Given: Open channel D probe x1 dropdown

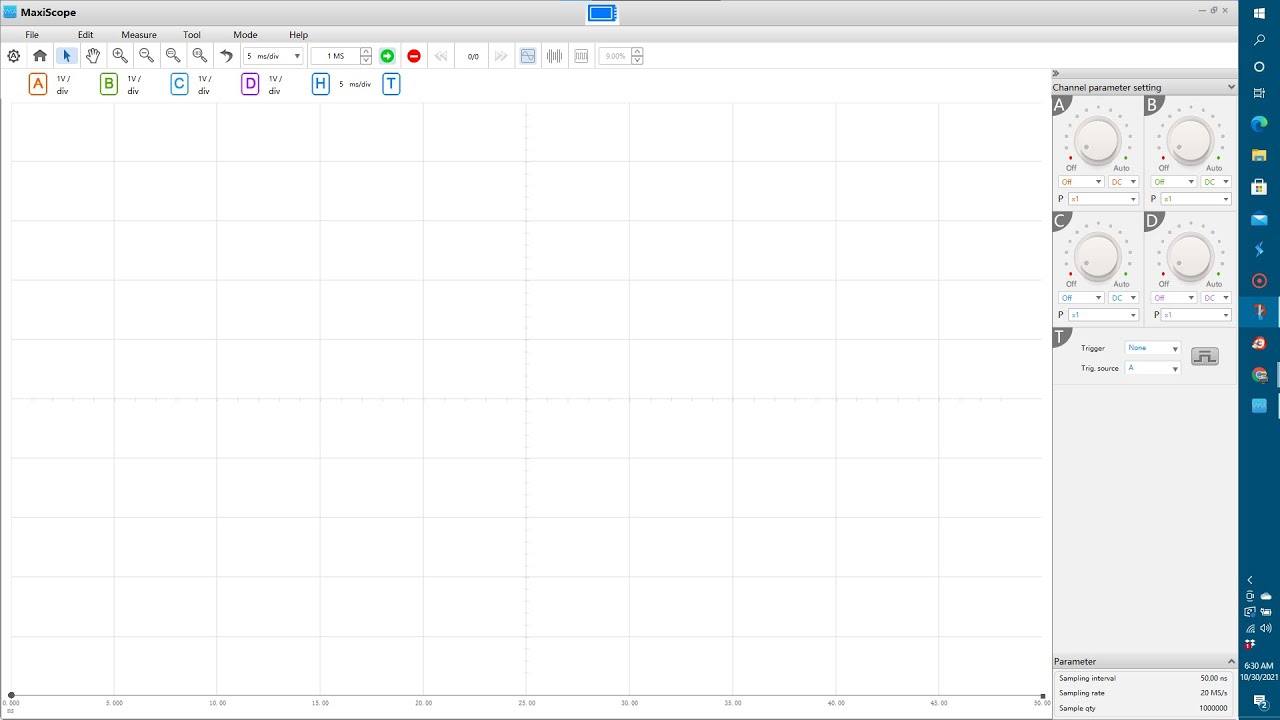Looking at the screenshot, I should [1195, 315].
